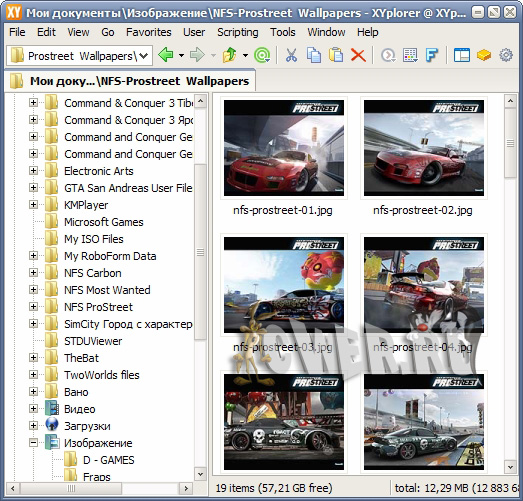Expand the TheBat folder node
This screenshot has height=501, width=523.
coord(33,358)
